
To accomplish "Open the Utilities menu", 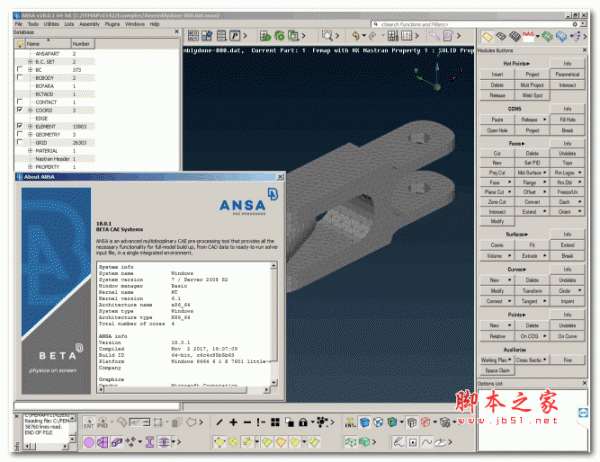I will (x=51, y=24).
